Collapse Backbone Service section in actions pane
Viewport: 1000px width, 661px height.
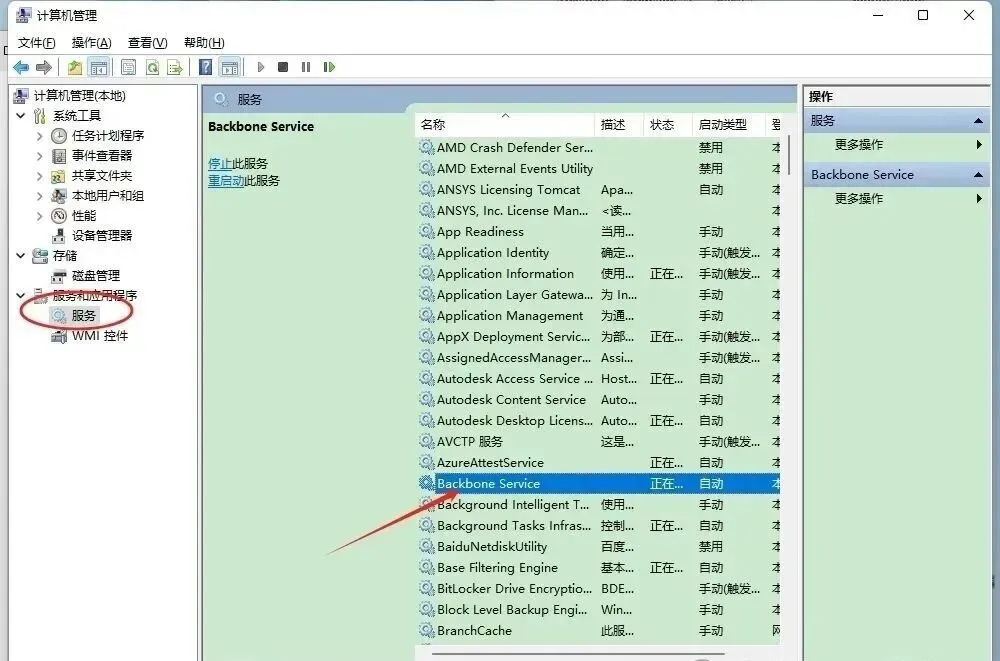[978, 174]
